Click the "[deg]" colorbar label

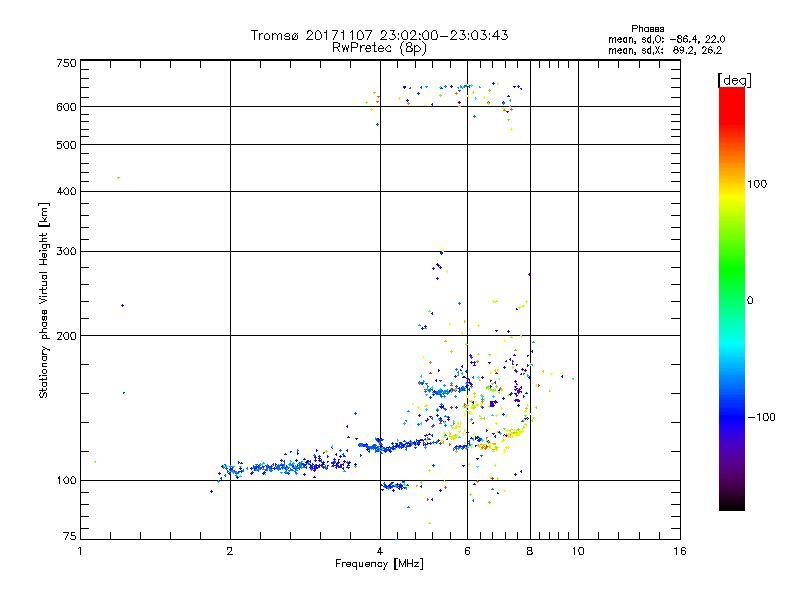point(734,80)
